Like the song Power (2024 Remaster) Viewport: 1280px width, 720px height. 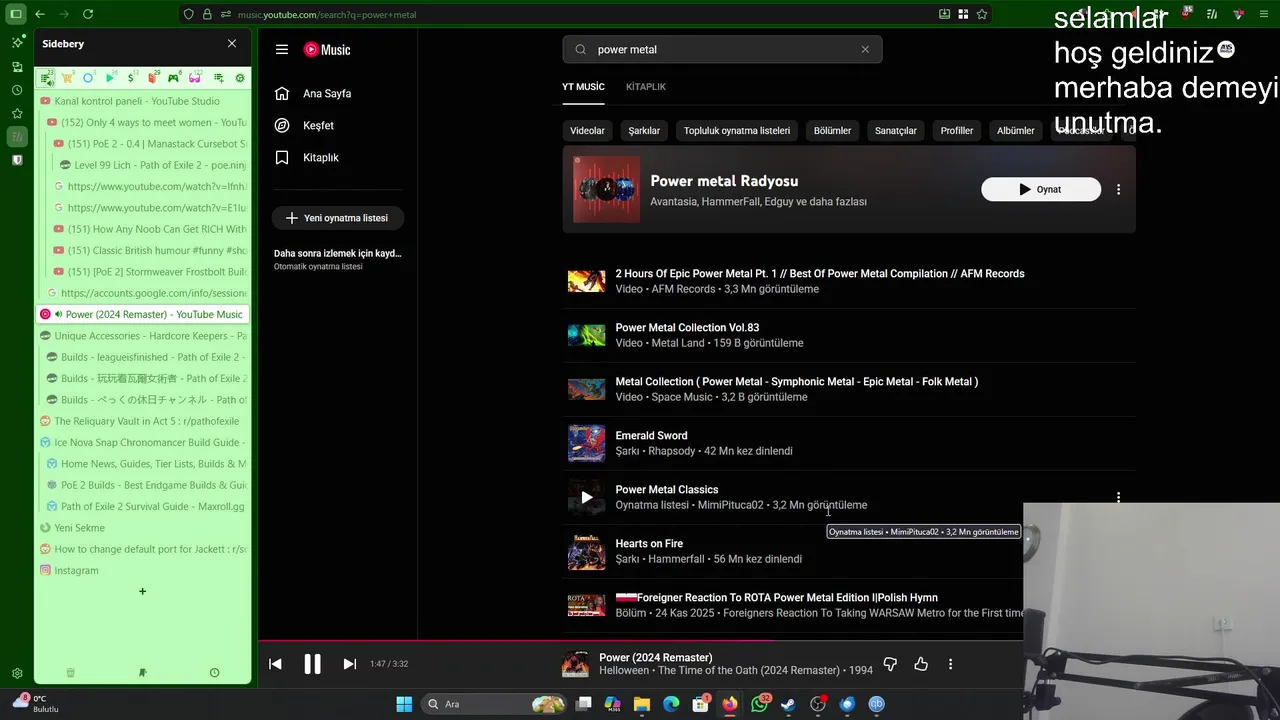[921, 664]
